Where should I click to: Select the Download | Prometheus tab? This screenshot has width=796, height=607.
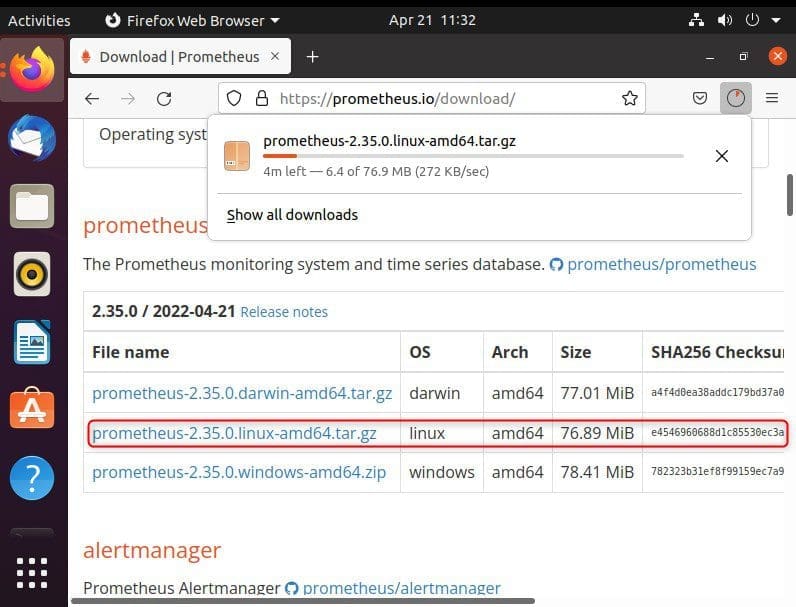point(178,57)
